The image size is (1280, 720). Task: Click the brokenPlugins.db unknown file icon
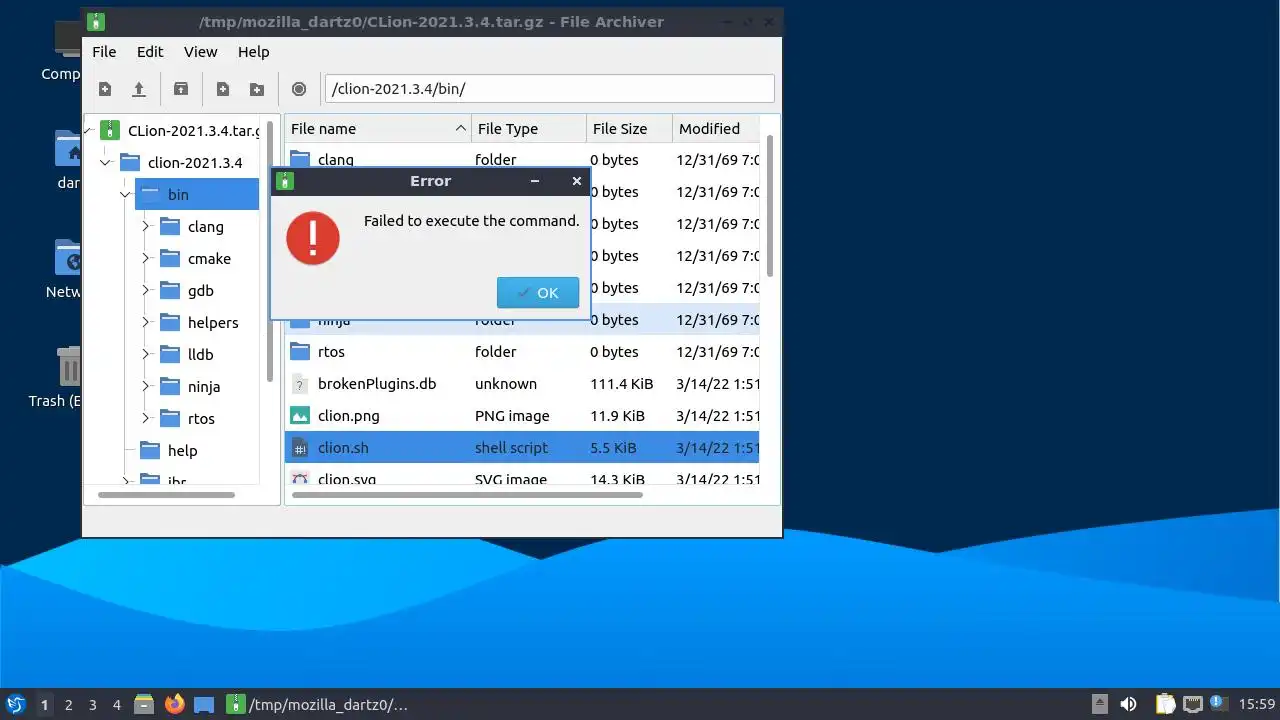point(300,383)
